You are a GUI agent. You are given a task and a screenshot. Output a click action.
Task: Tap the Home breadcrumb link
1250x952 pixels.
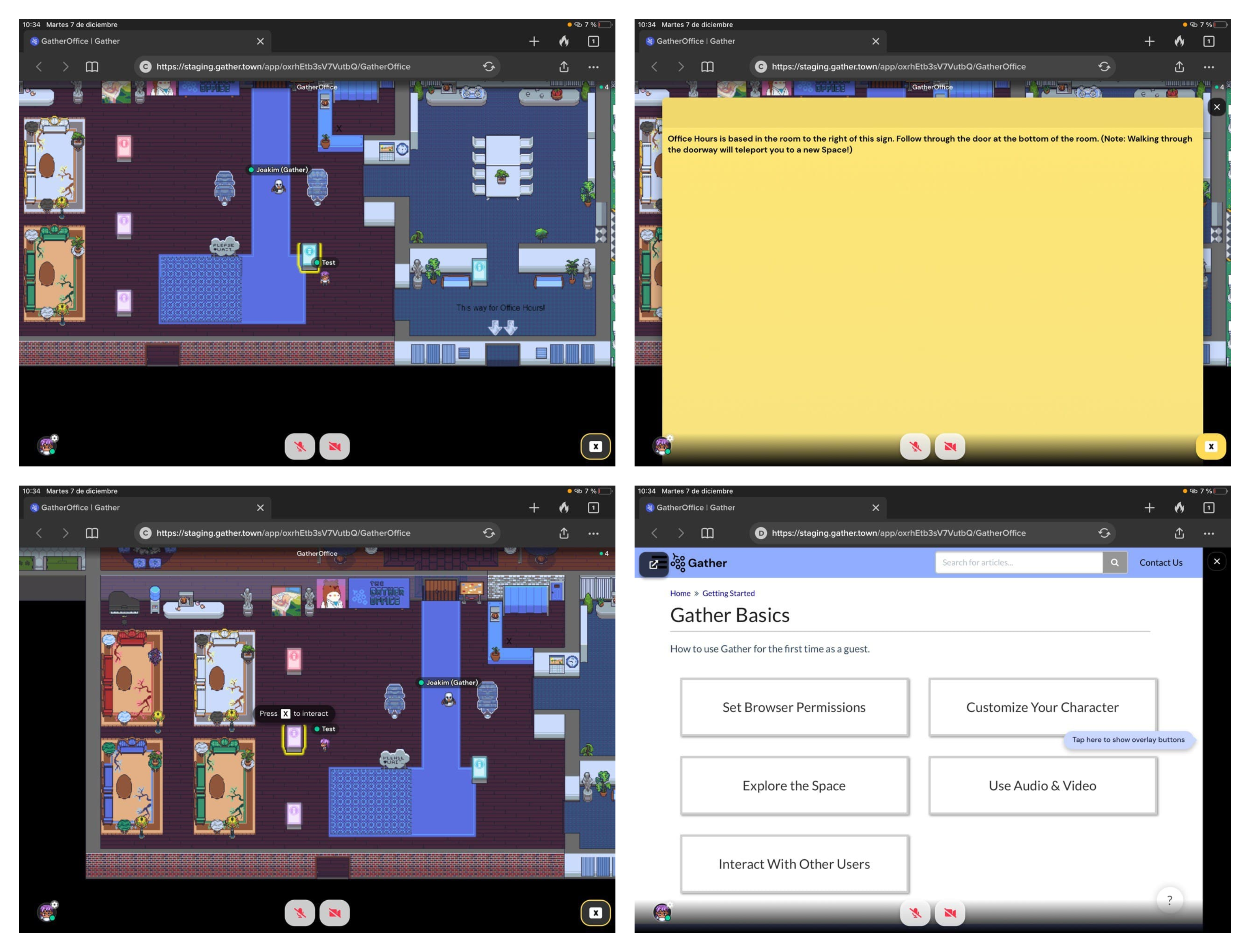pos(680,593)
